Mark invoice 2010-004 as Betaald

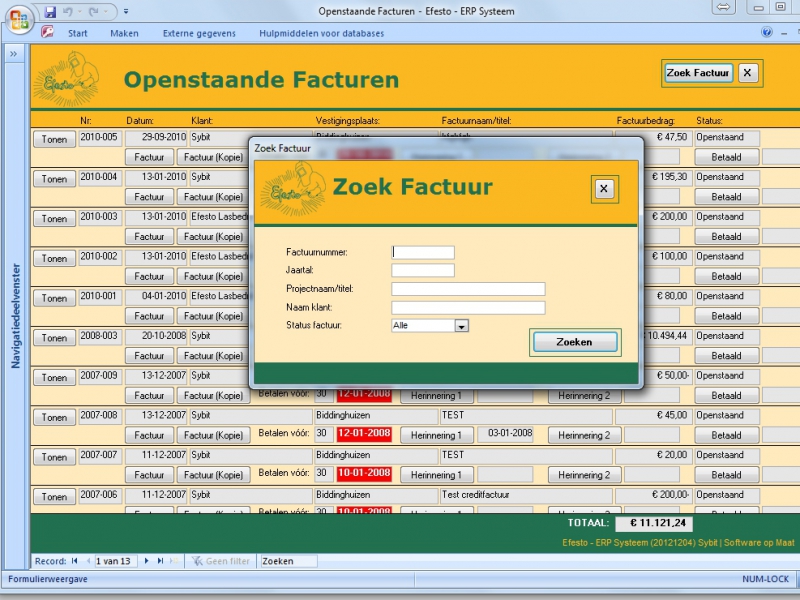coord(726,197)
